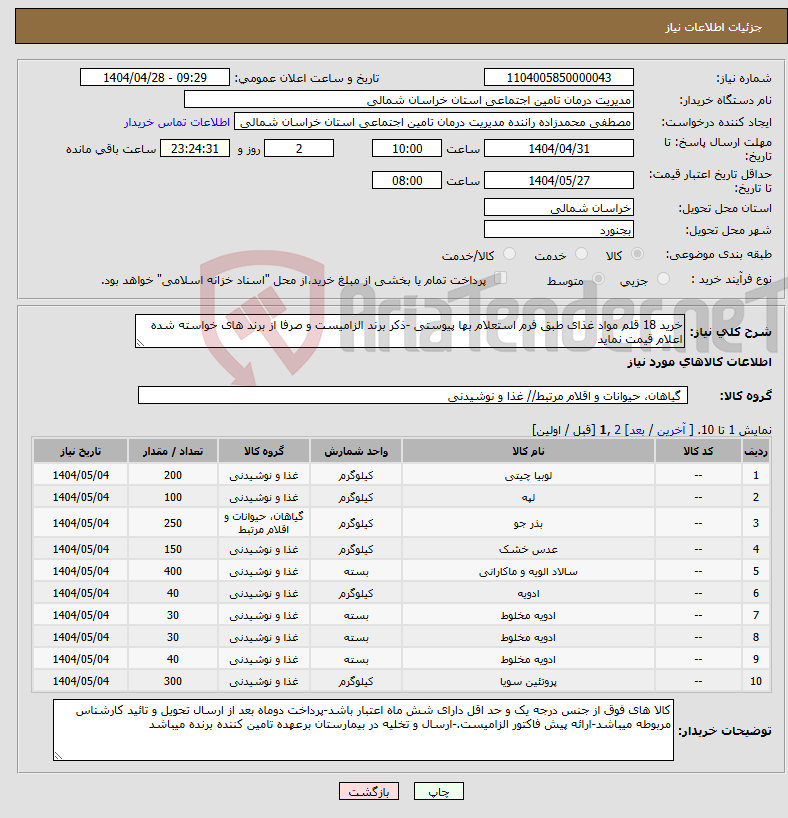Viewport: 788px width, 818px height.
Task: Select the عدس خشک item cell
Action: (528, 549)
